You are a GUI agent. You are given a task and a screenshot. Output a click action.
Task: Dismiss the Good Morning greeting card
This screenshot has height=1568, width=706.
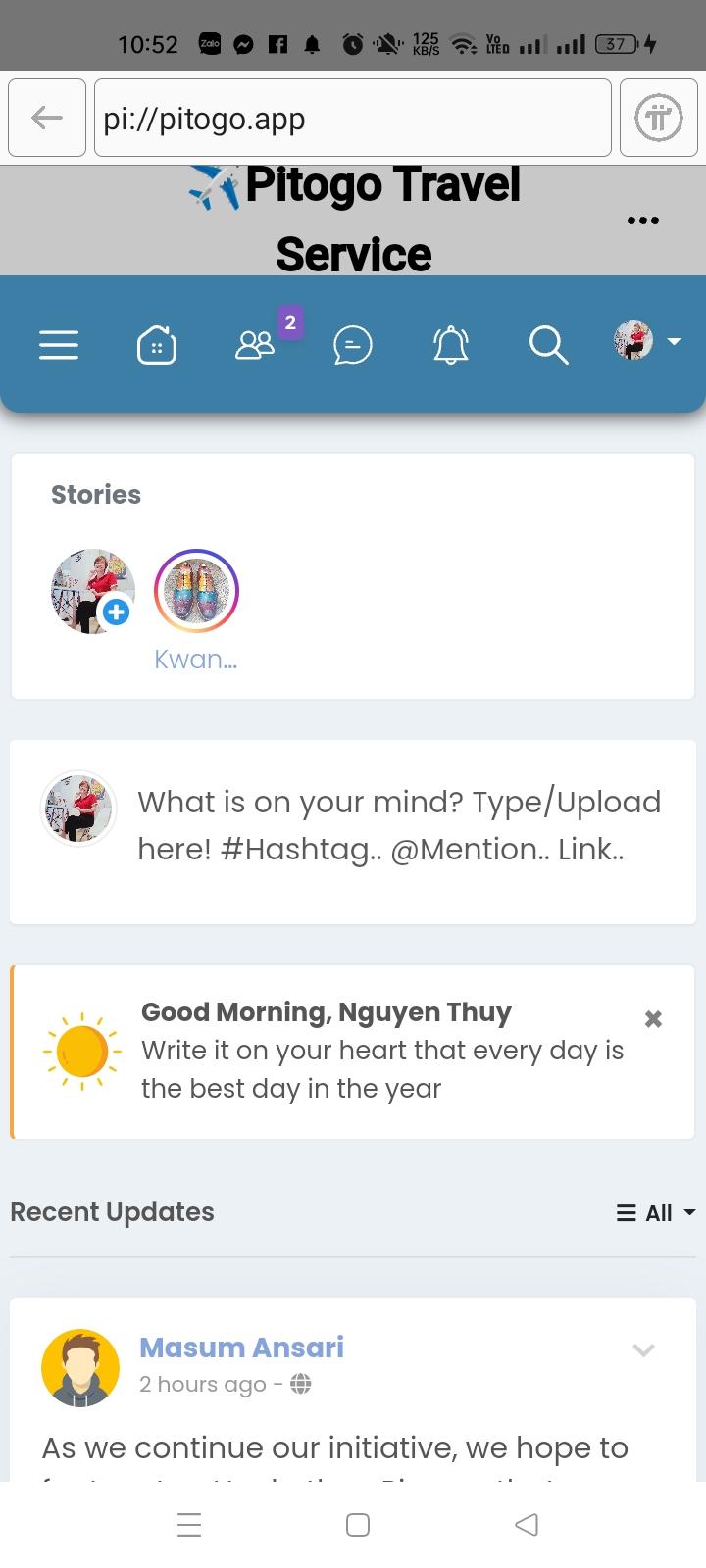653,1019
